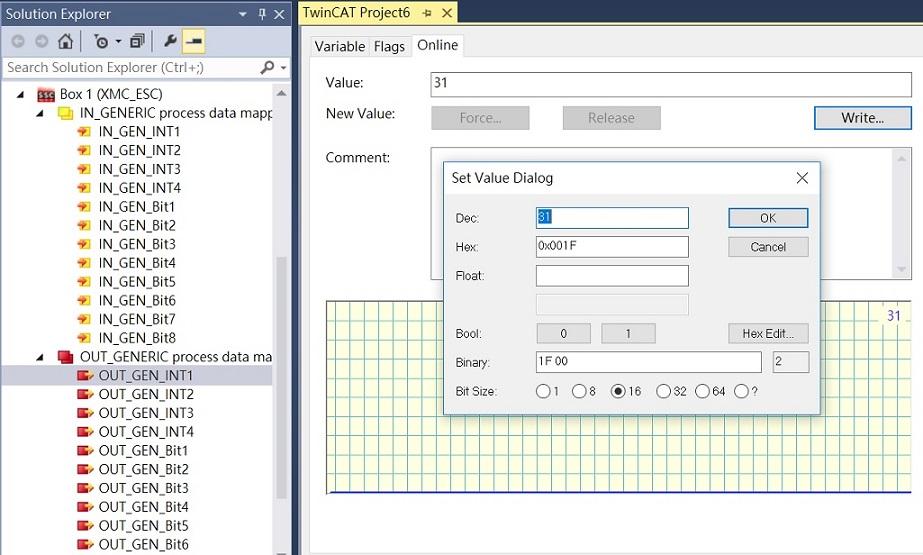Collapse the OUT_GENERIC process data mapping node
This screenshot has height=555, width=923.
pyautogui.click(x=40, y=357)
